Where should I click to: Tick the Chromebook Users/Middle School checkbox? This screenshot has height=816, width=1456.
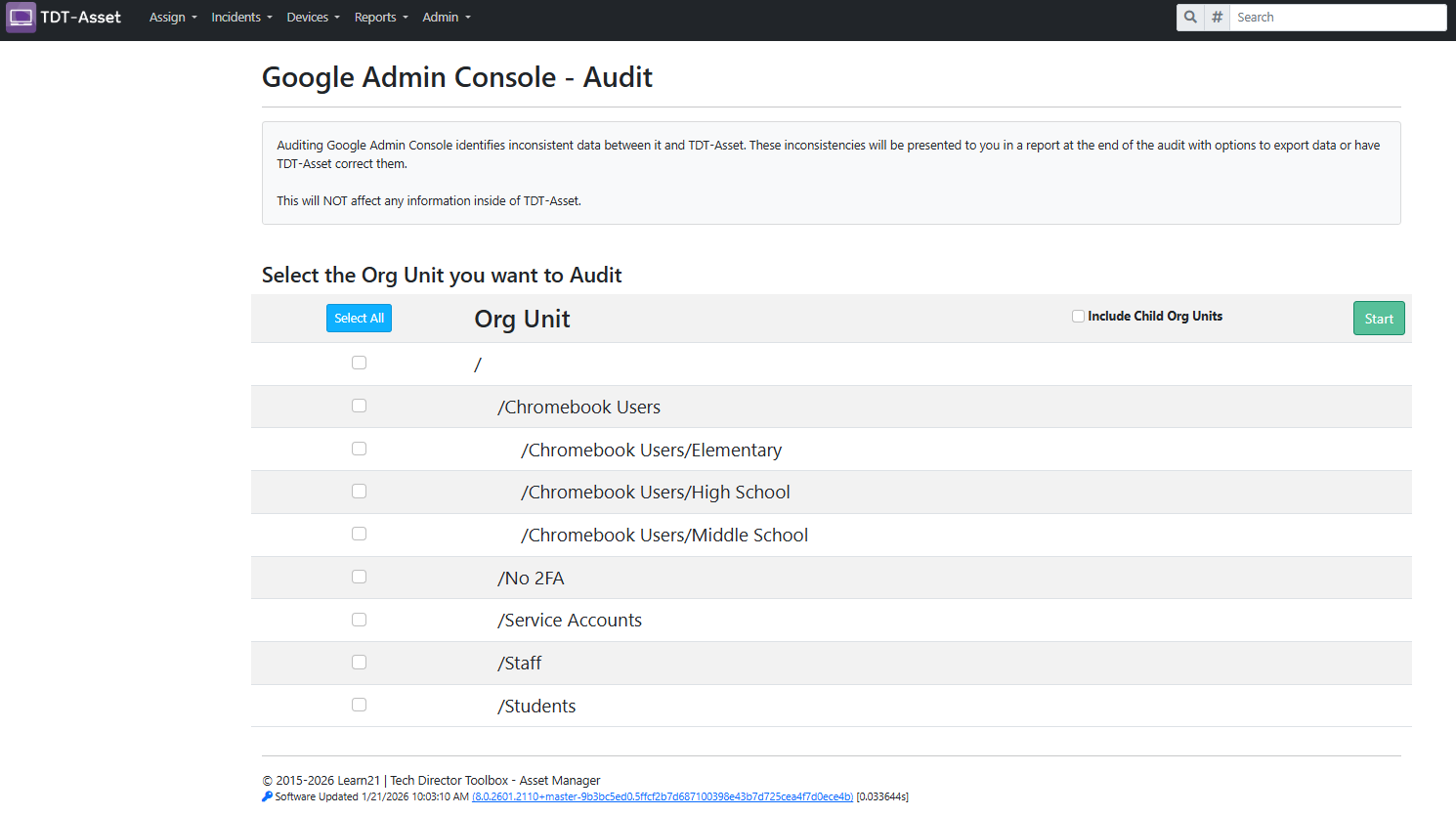[359, 534]
